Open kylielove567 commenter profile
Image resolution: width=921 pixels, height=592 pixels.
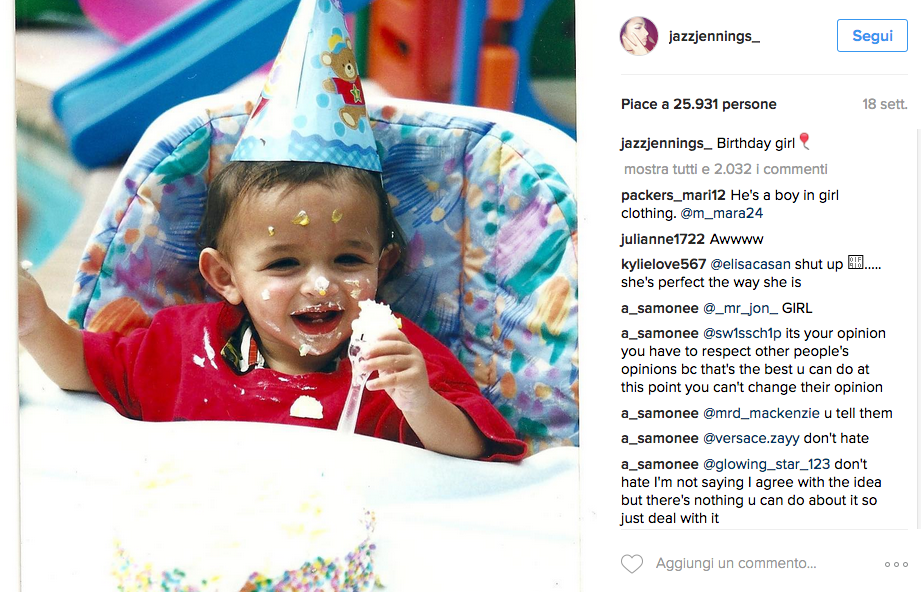tap(663, 264)
